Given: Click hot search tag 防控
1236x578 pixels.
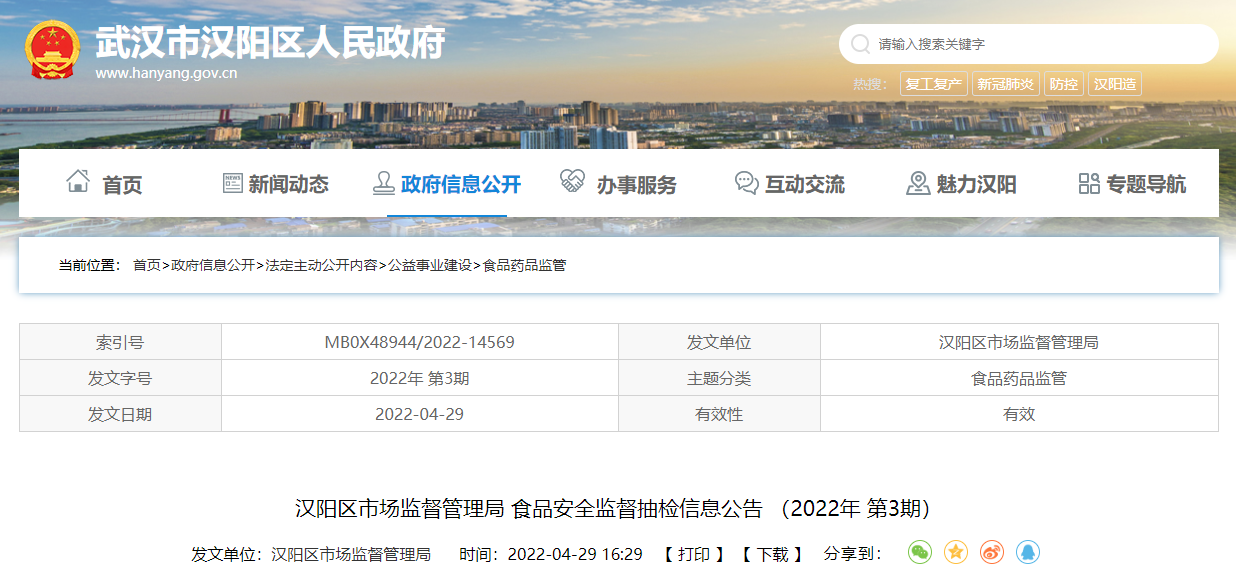Looking at the screenshot, I should tap(1064, 84).
